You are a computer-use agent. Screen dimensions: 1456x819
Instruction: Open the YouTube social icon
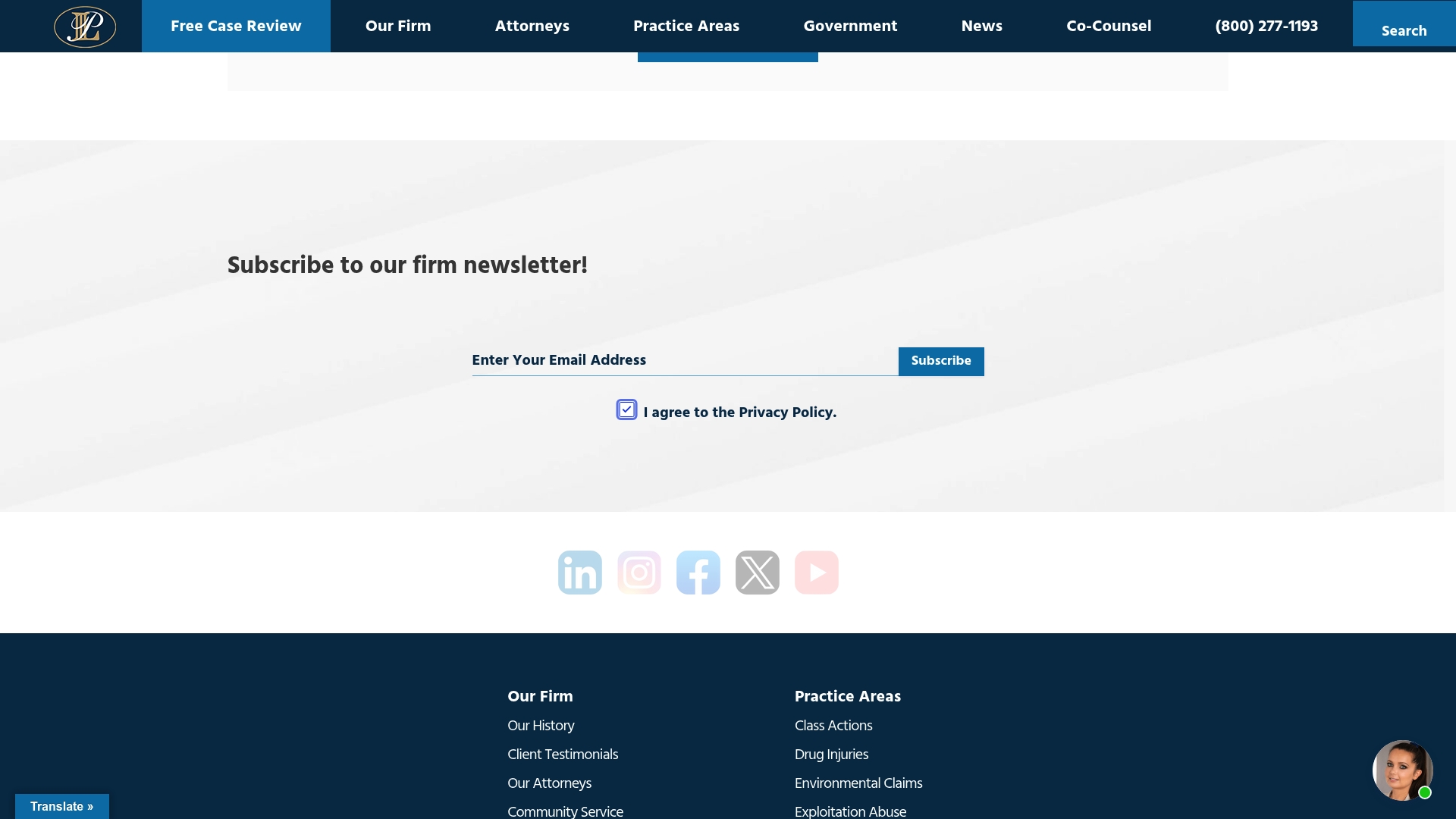817,573
